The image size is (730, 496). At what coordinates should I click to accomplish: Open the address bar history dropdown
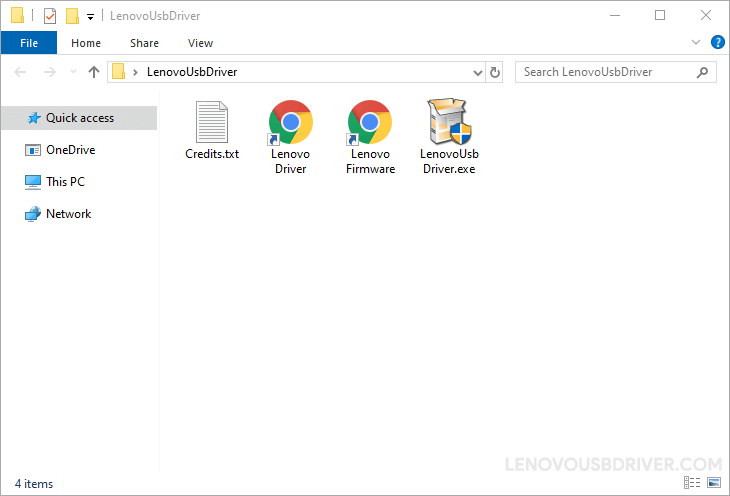tap(478, 72)
